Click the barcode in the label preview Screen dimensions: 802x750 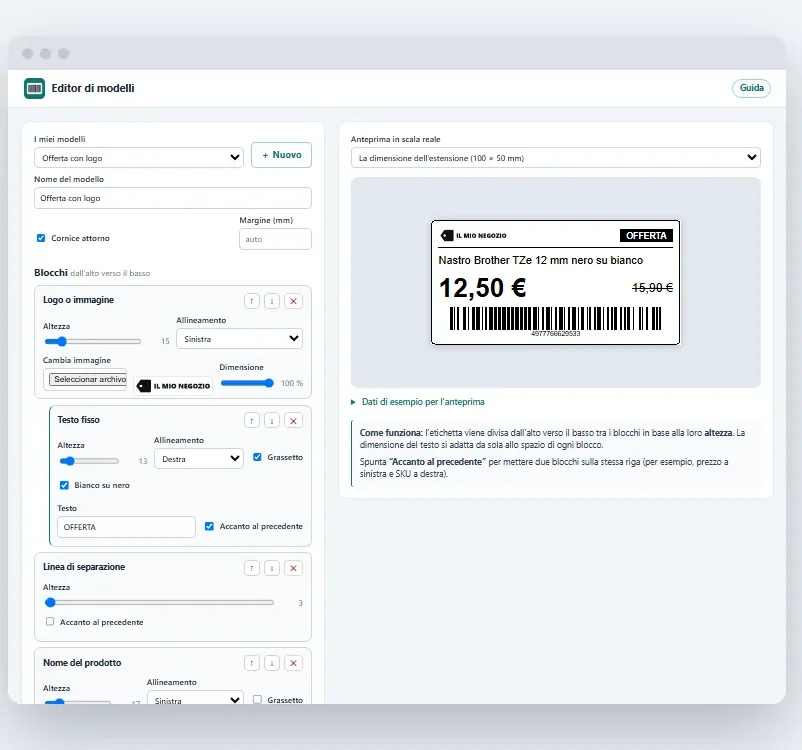tap(555, 319)
